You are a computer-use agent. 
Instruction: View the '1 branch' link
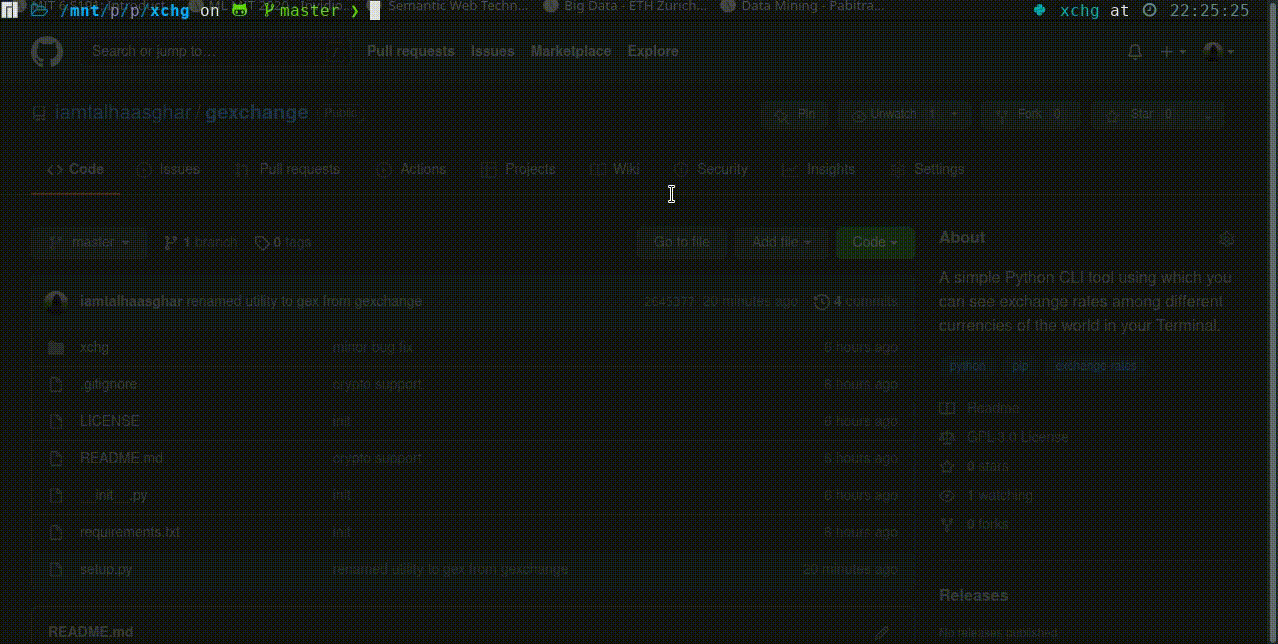tap(201, 242)
